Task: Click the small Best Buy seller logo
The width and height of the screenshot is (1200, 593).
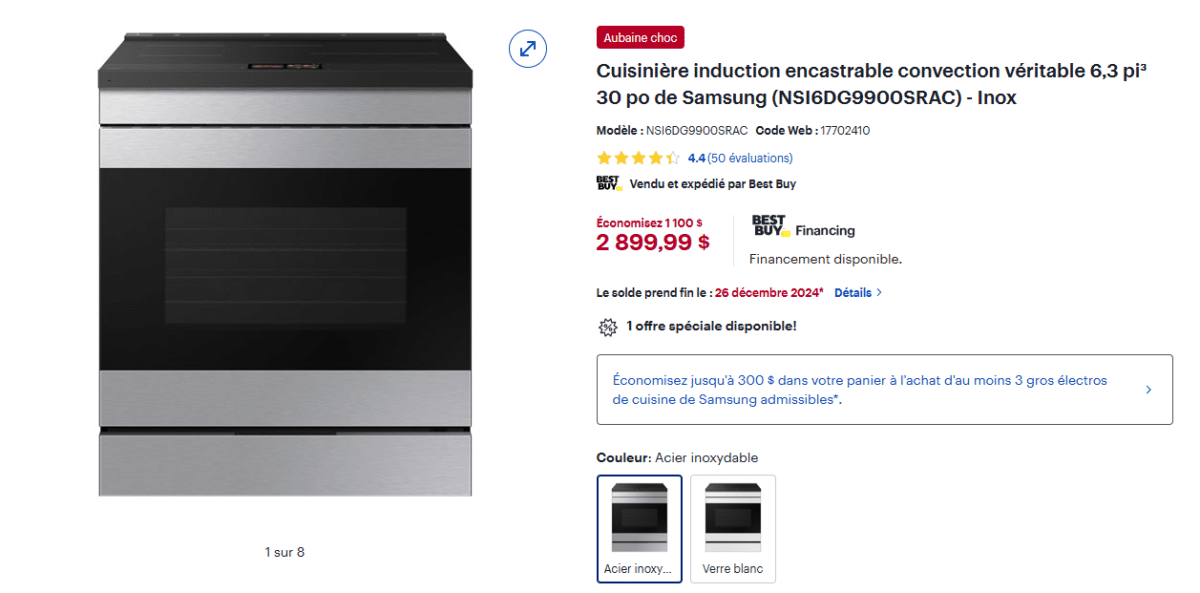Action: pos(609,184)
